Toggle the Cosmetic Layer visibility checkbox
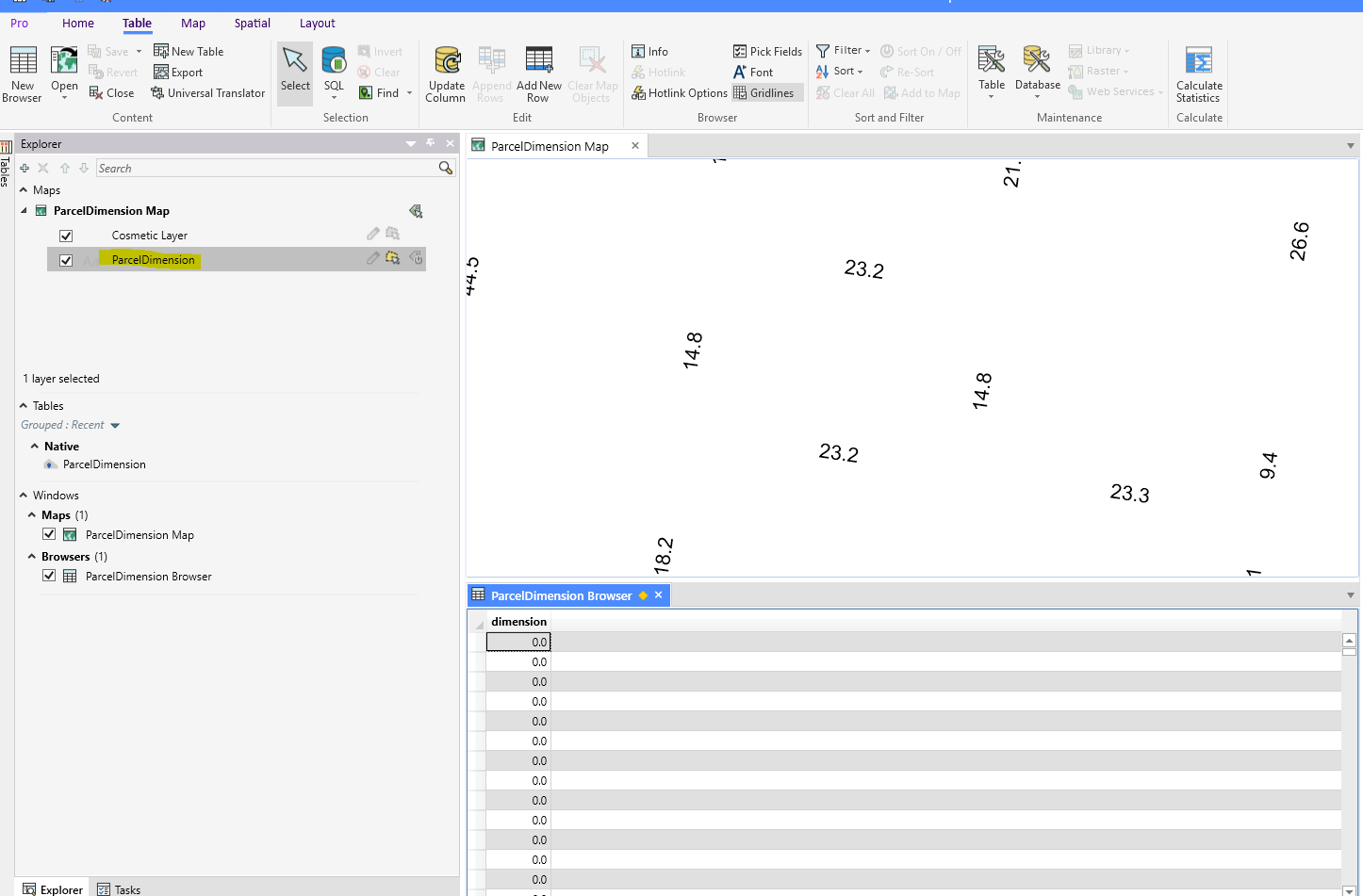This screenshot has height=896, width=1363. coord(66,236)
